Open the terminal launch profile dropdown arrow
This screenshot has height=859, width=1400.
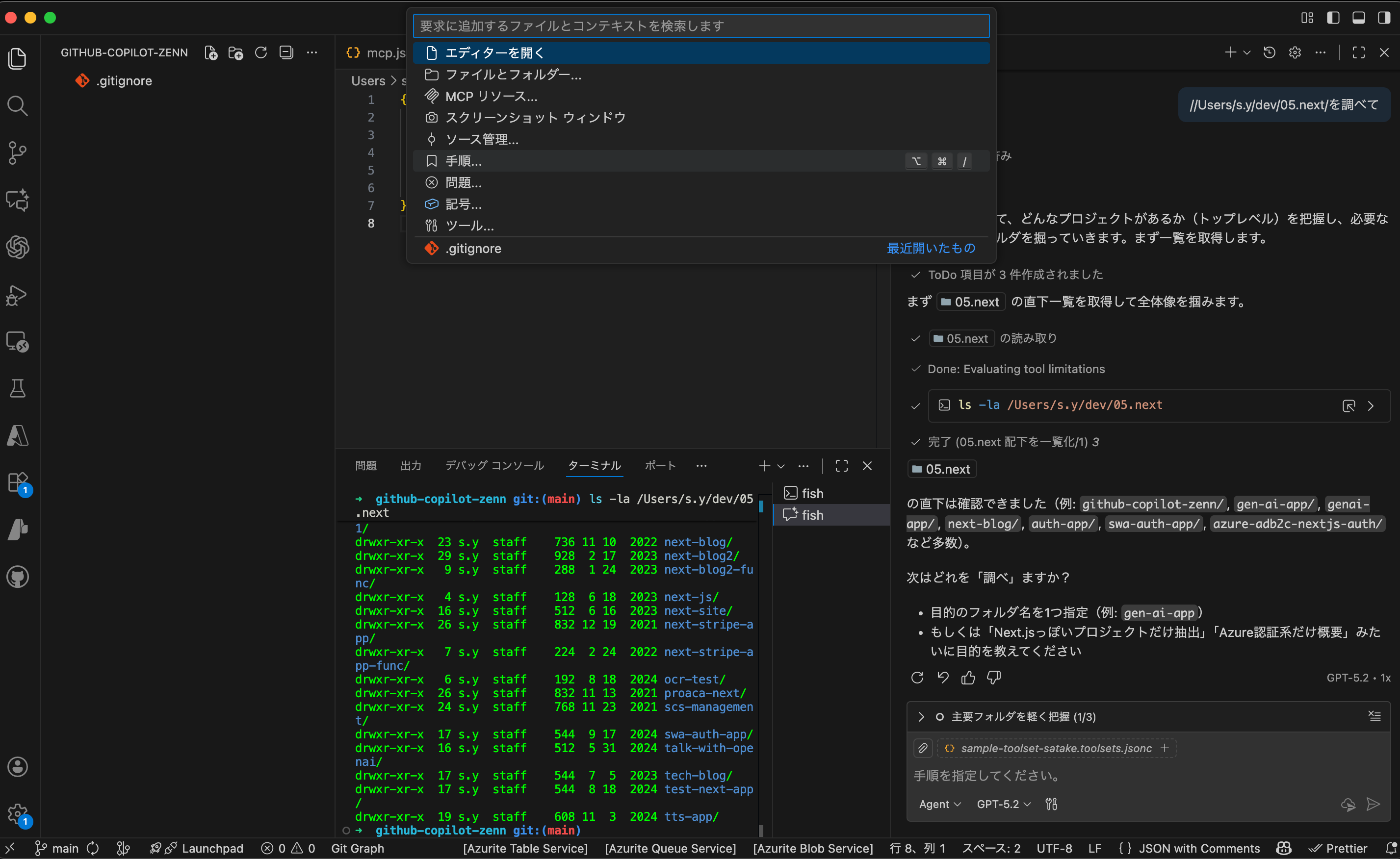click(781, 466)
